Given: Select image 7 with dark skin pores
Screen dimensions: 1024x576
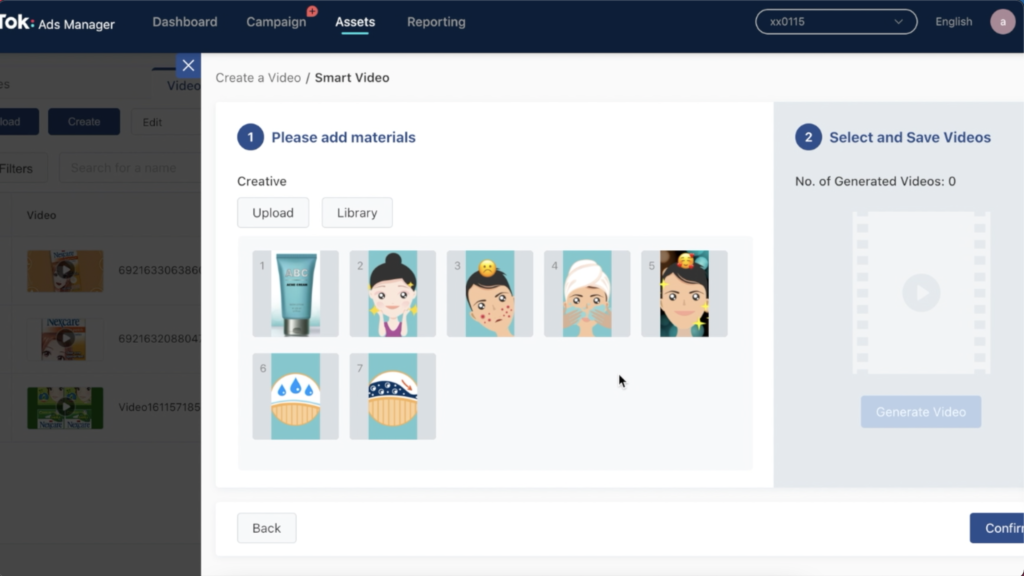Looking at the screenshot, I should coord(393,396).
